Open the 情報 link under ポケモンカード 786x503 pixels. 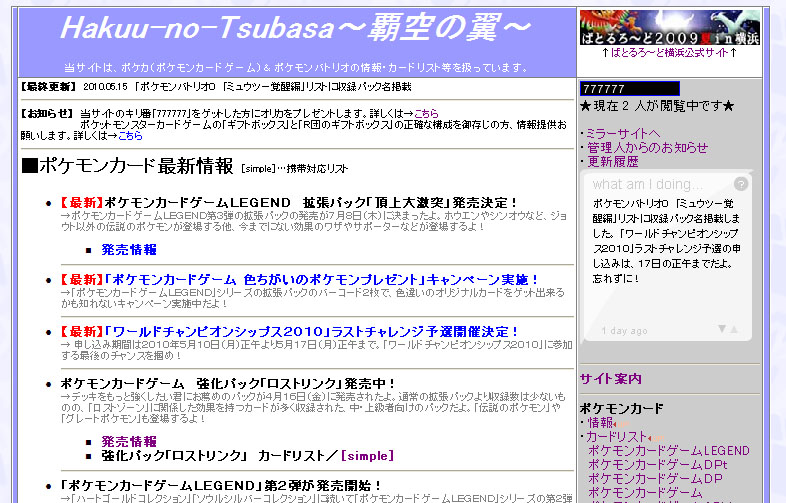coord(600,423)
